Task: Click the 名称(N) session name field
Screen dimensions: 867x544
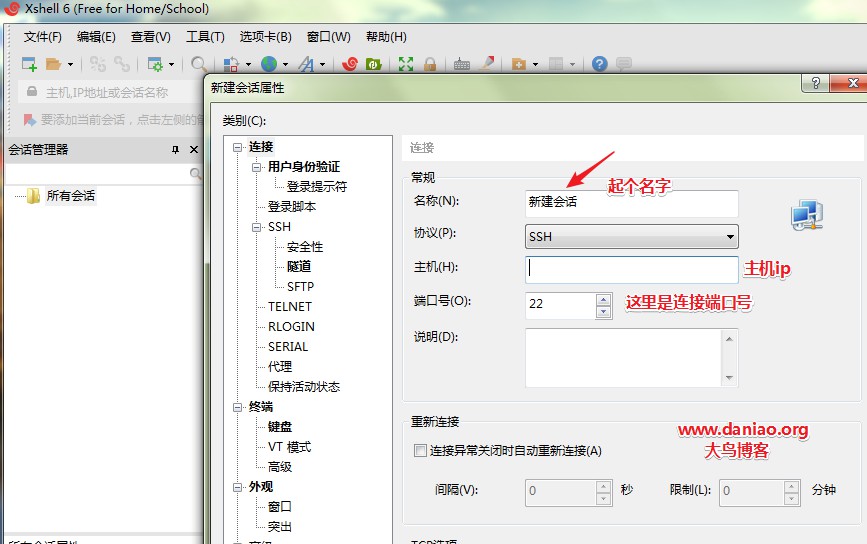Action: tap(631, 203)
